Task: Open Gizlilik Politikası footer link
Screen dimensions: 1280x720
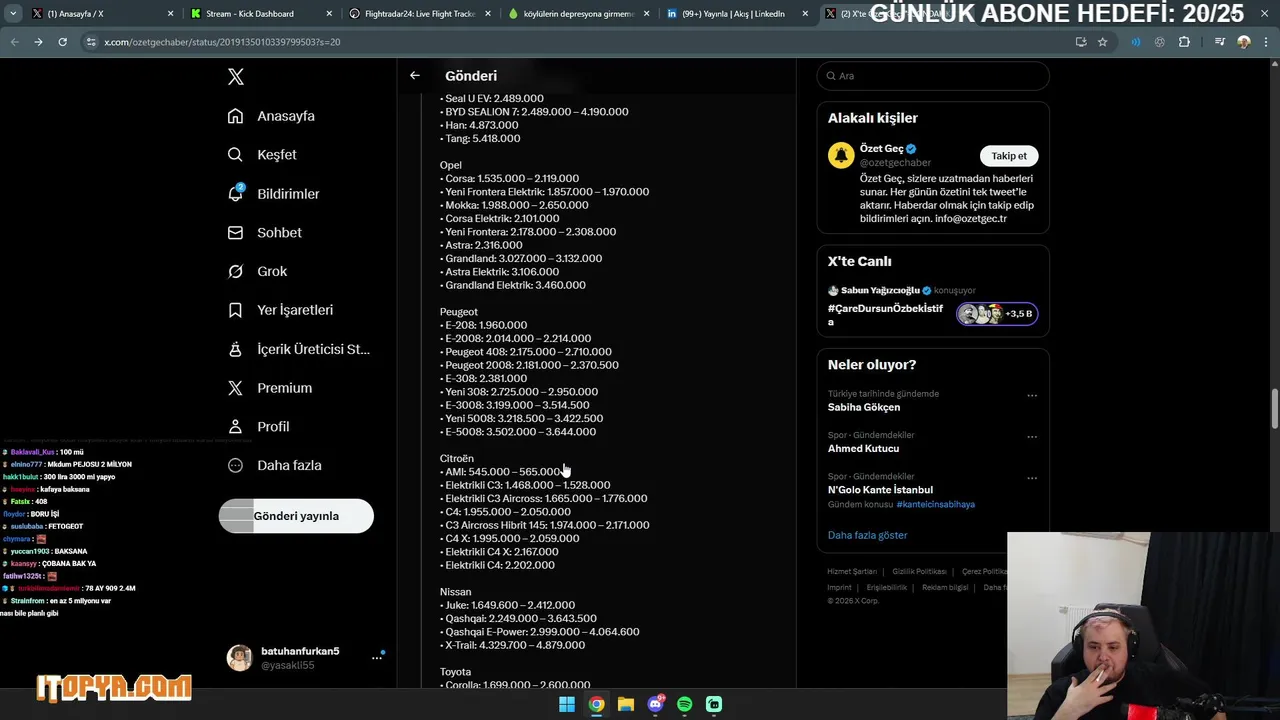Action: tap(919, 572)
